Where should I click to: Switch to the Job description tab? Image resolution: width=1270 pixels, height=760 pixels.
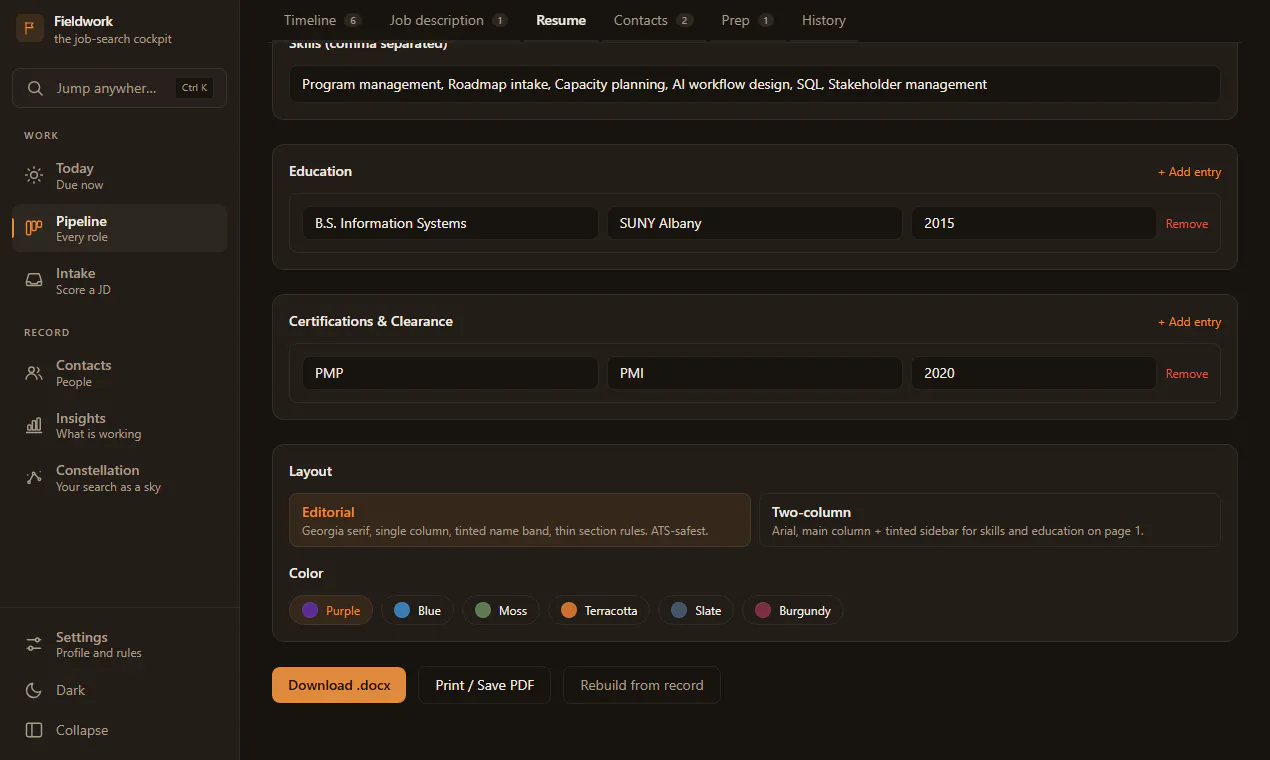(x=448, y=20)
